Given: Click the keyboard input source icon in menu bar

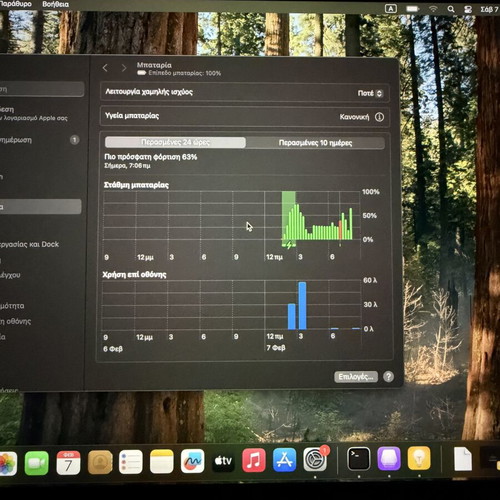Looking at the screenshot, I should [x=391, y=9].
